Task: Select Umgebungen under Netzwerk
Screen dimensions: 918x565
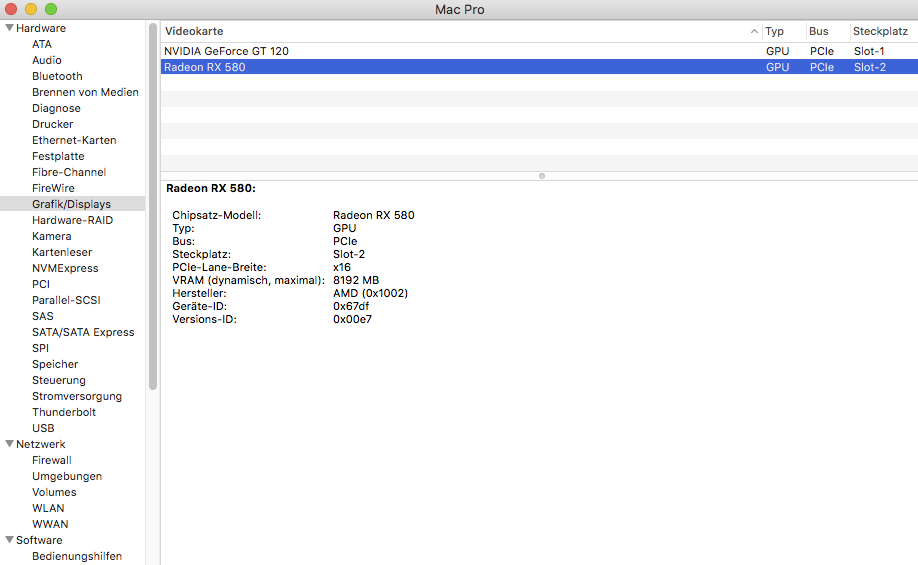Action: 67,477
